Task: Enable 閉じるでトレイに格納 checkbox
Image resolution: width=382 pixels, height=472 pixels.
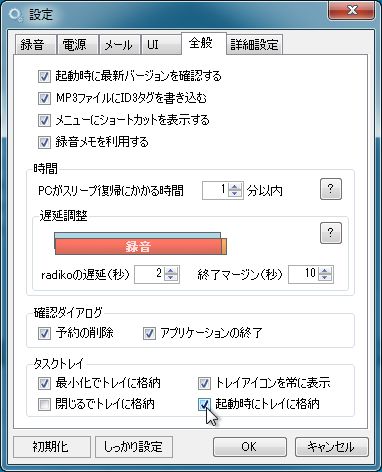Action: (44, 404)
